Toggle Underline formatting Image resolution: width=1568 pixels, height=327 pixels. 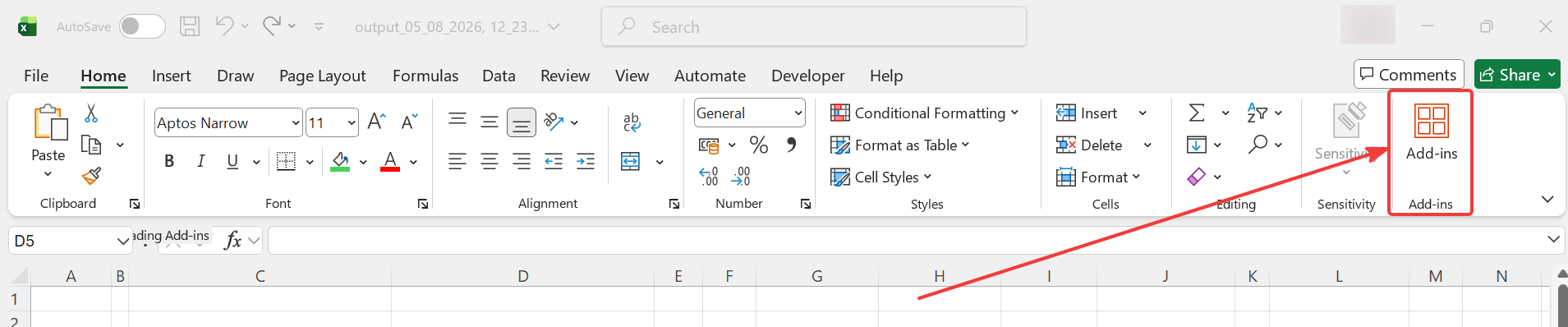[x=232, y=162]
